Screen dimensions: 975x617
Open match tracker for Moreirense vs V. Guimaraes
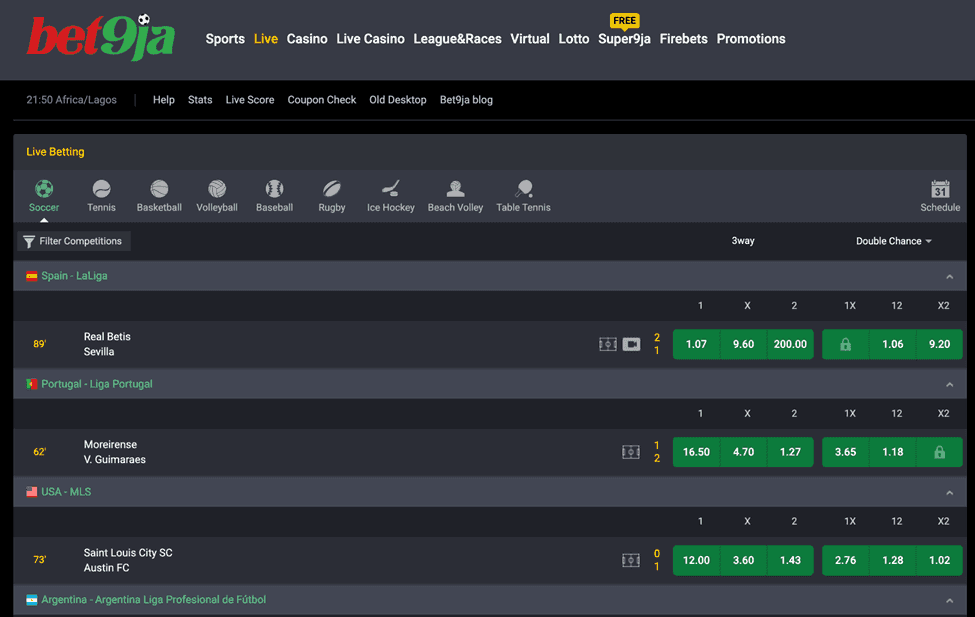coord(631,452)
